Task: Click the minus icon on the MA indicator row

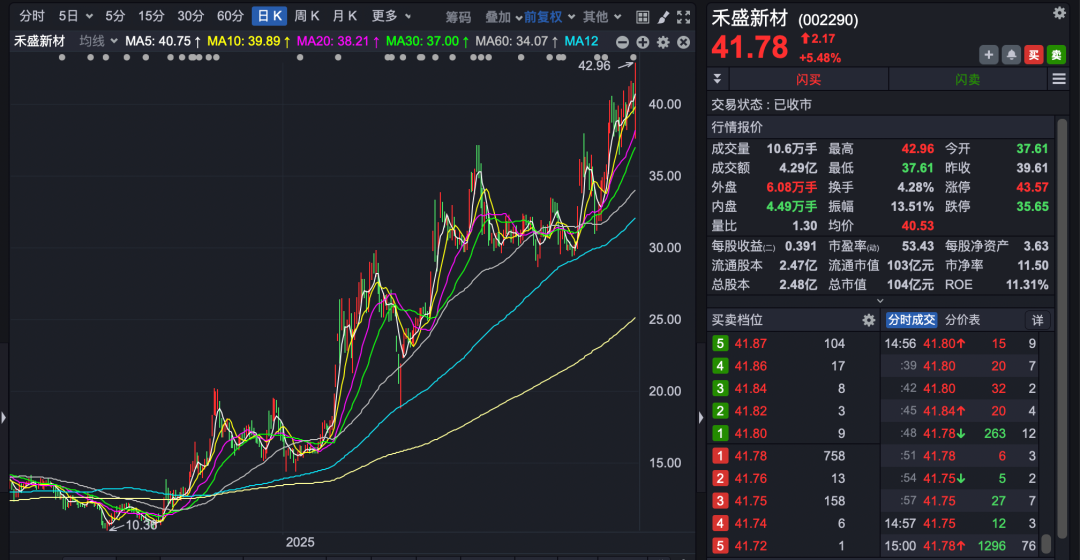Action: (x=623, y=41)
